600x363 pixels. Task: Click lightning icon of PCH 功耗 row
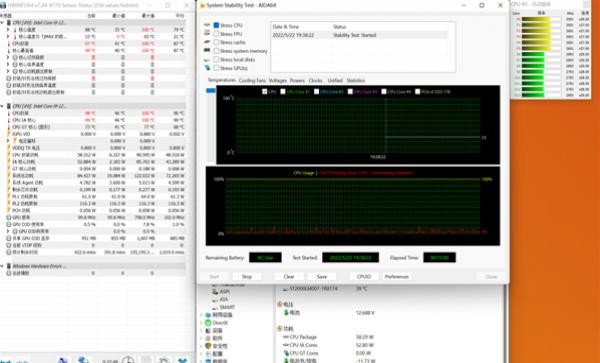[9, 210]
